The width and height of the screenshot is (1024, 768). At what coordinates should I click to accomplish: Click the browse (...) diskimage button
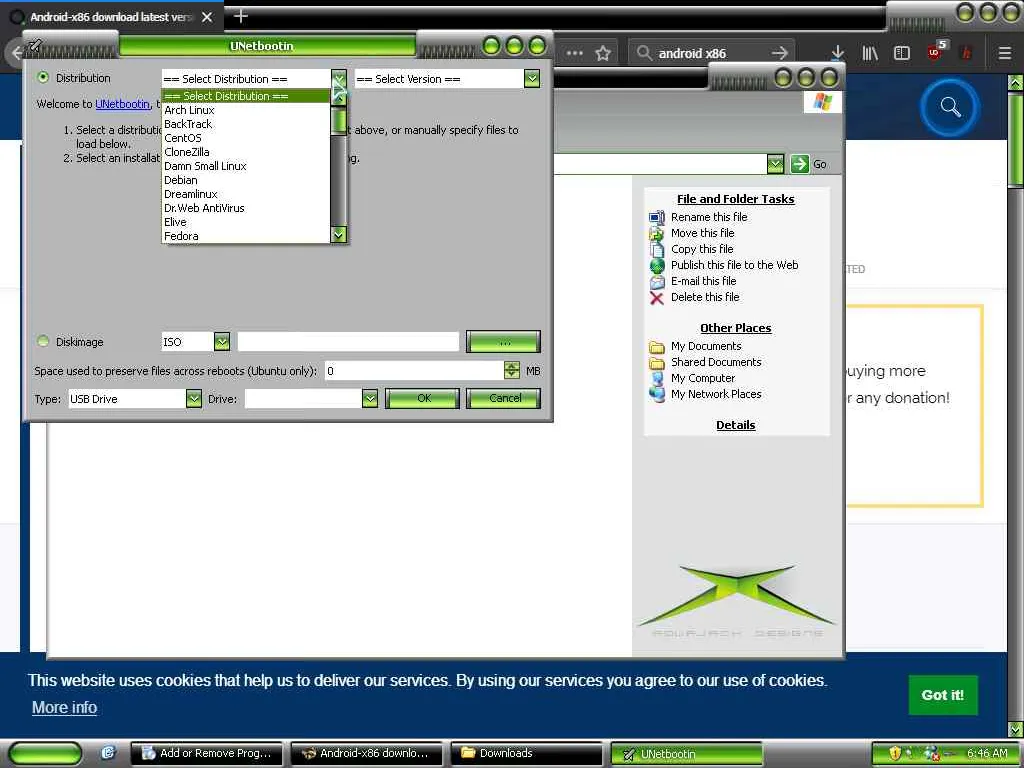[504, 342]
